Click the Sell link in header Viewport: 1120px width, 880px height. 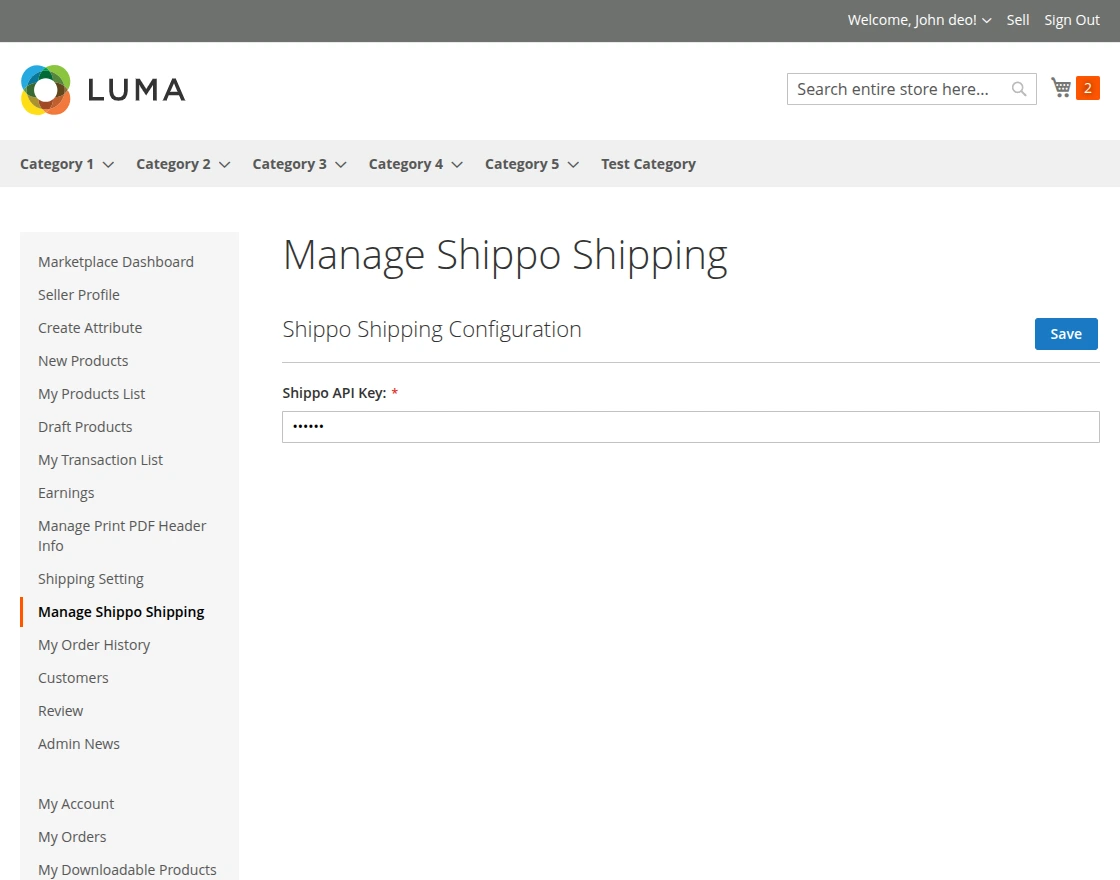point(1018,20)
